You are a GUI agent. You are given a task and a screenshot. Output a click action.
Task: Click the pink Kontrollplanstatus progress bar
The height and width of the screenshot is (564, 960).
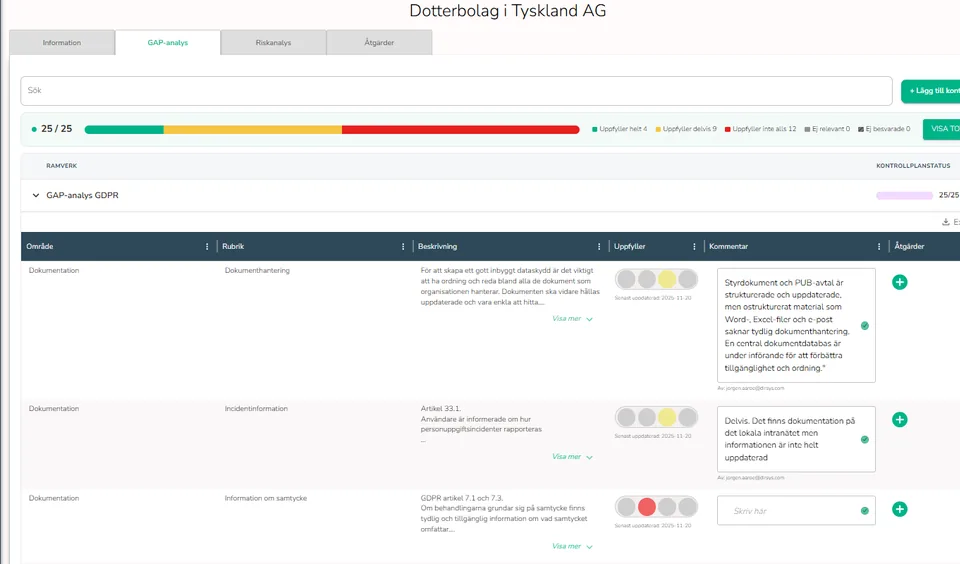click(x=904, y=195)
